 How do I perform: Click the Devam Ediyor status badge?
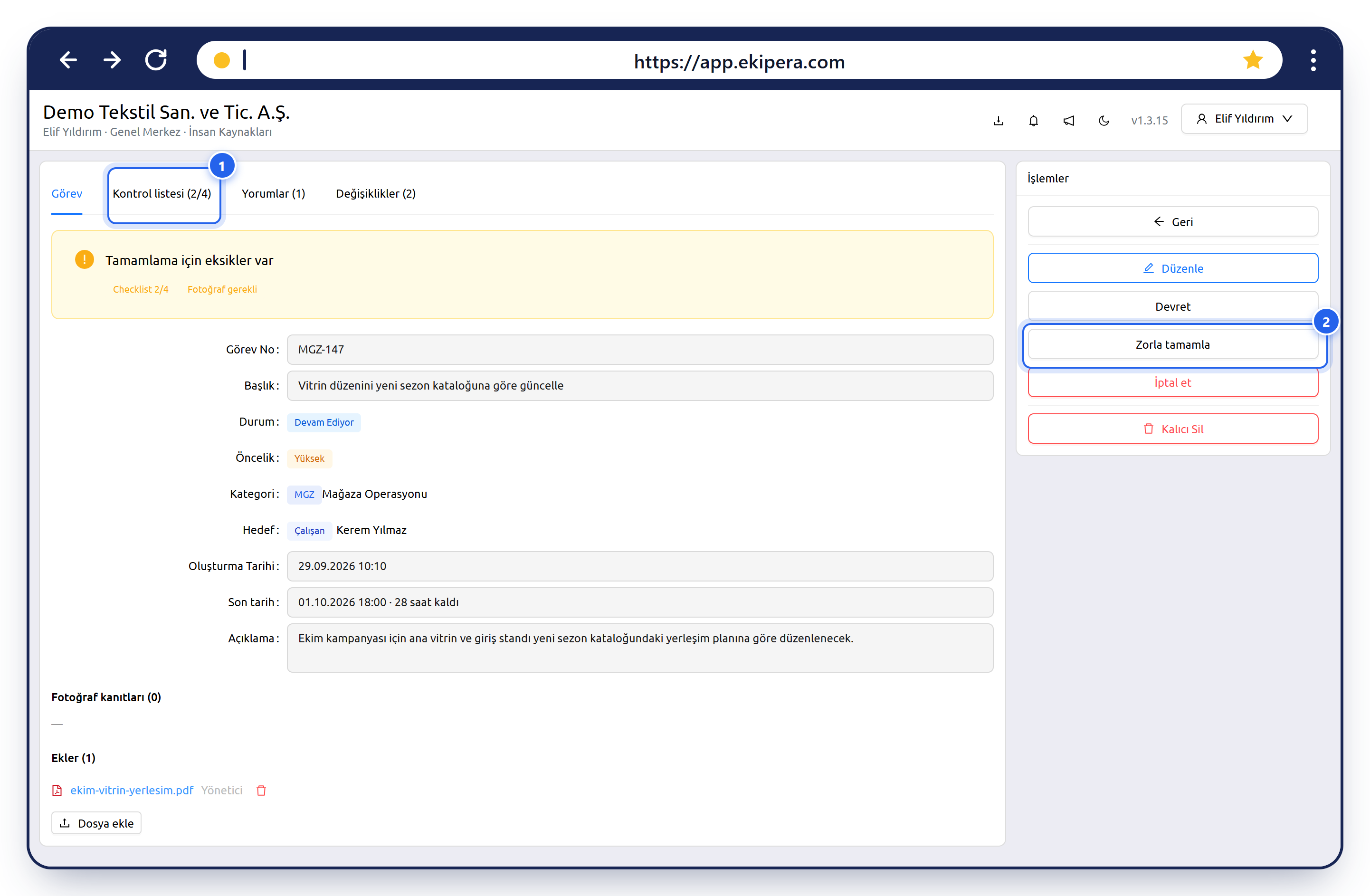coord(323,422)
